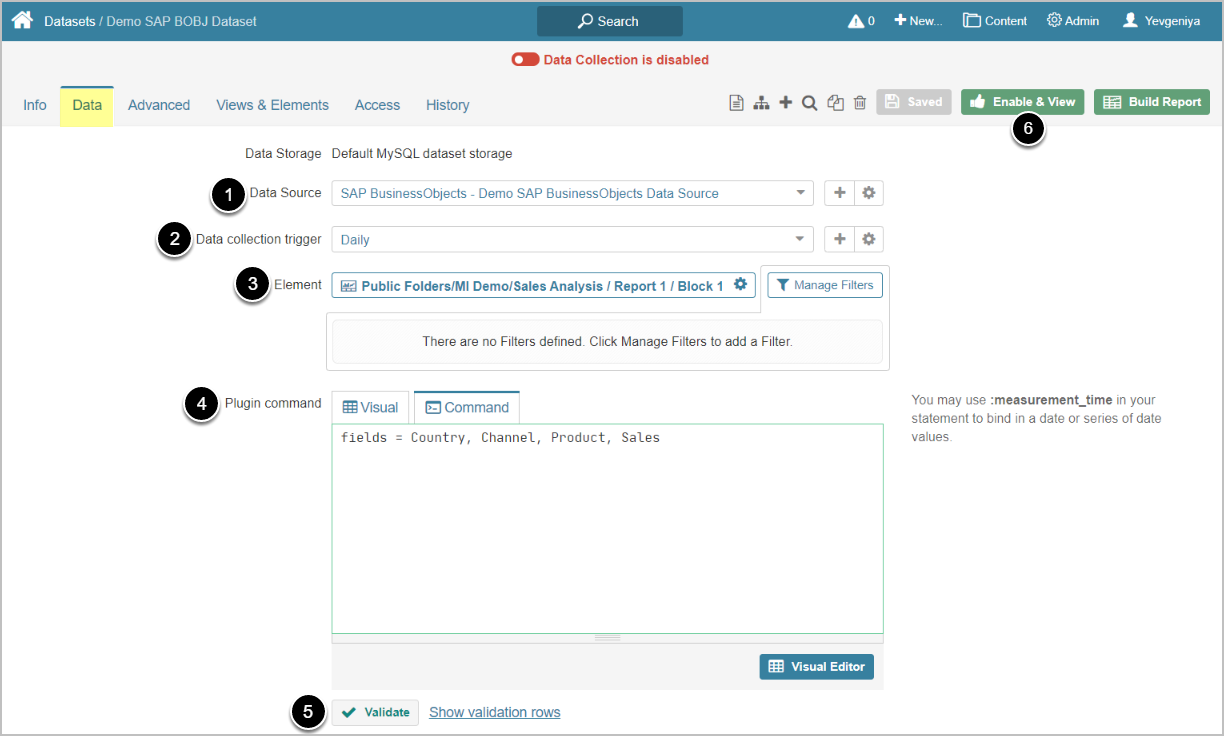Open gear settings beside the Data collection trigger

tap(869, 239)
